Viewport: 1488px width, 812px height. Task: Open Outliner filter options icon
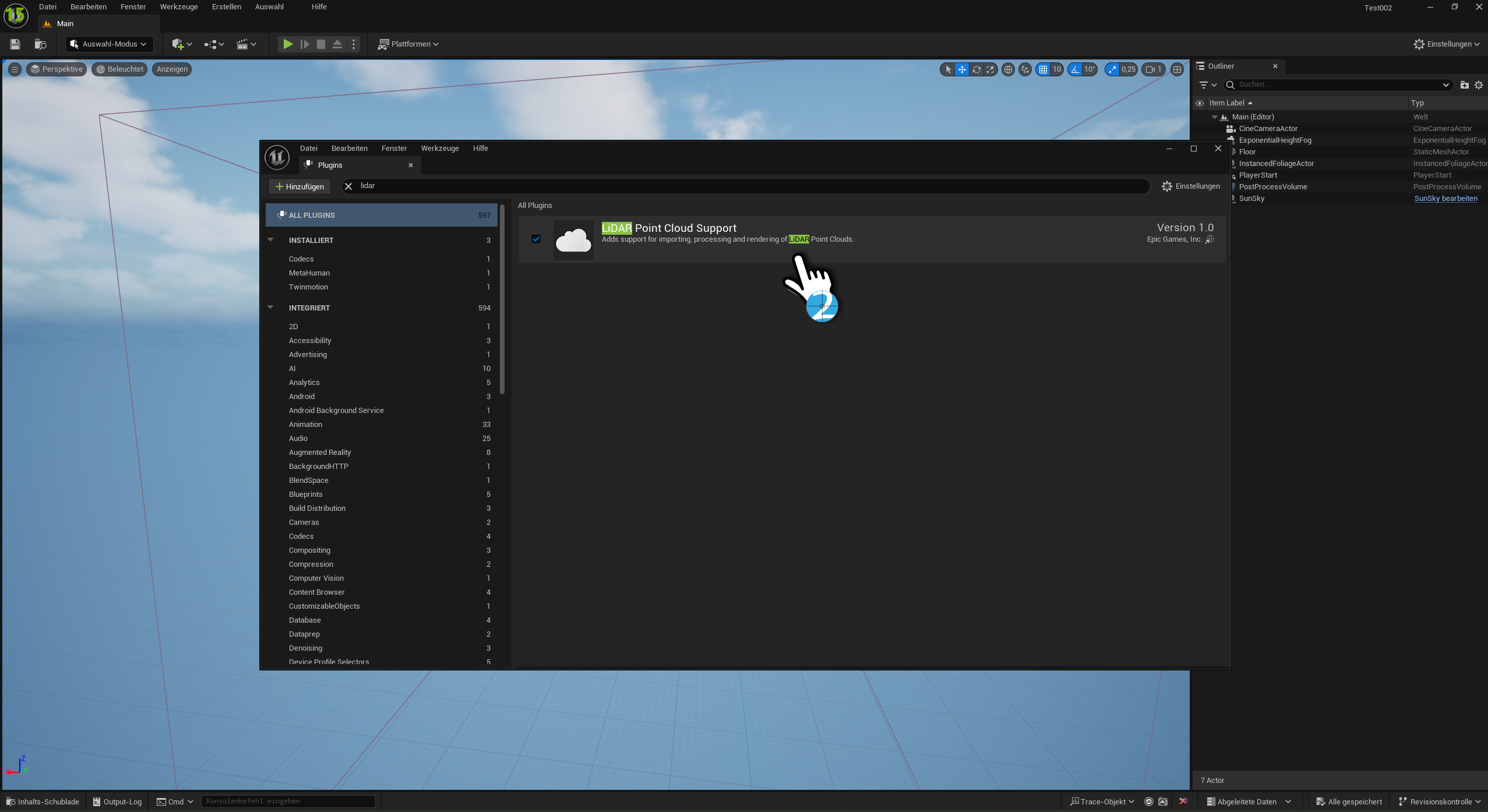tap(1208, 85)
